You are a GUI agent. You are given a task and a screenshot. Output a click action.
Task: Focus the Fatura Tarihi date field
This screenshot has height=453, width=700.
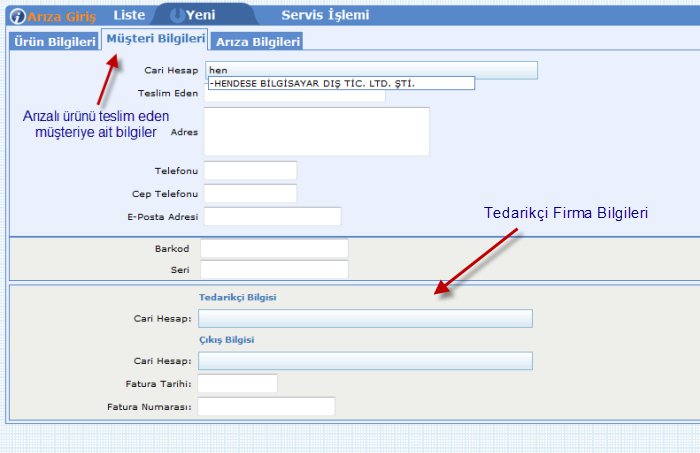[238, 383]
